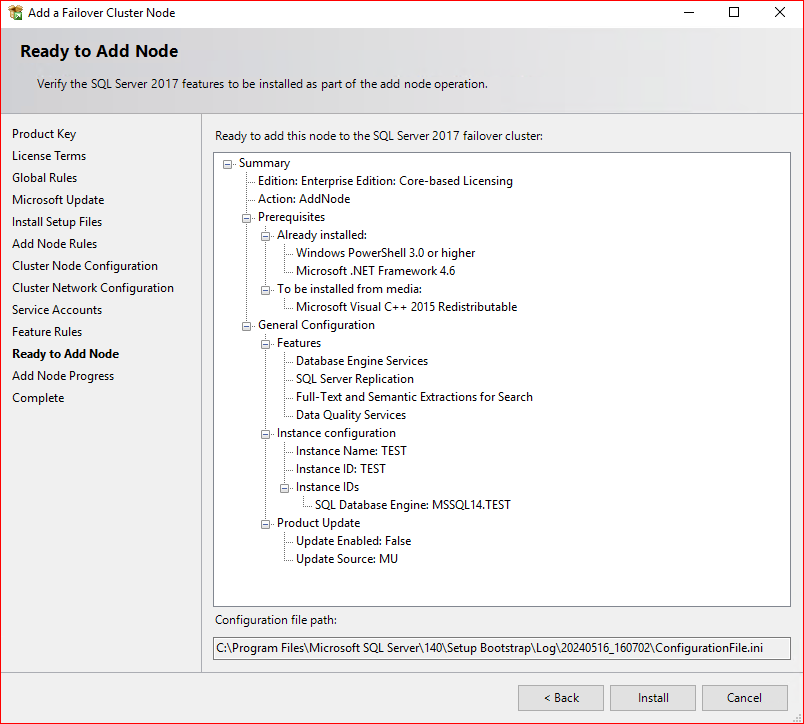Select the Cluster Node Configuration step
The height and width of the screenshot is (724, 804).
pyautogui.click(x=85, y=266)
